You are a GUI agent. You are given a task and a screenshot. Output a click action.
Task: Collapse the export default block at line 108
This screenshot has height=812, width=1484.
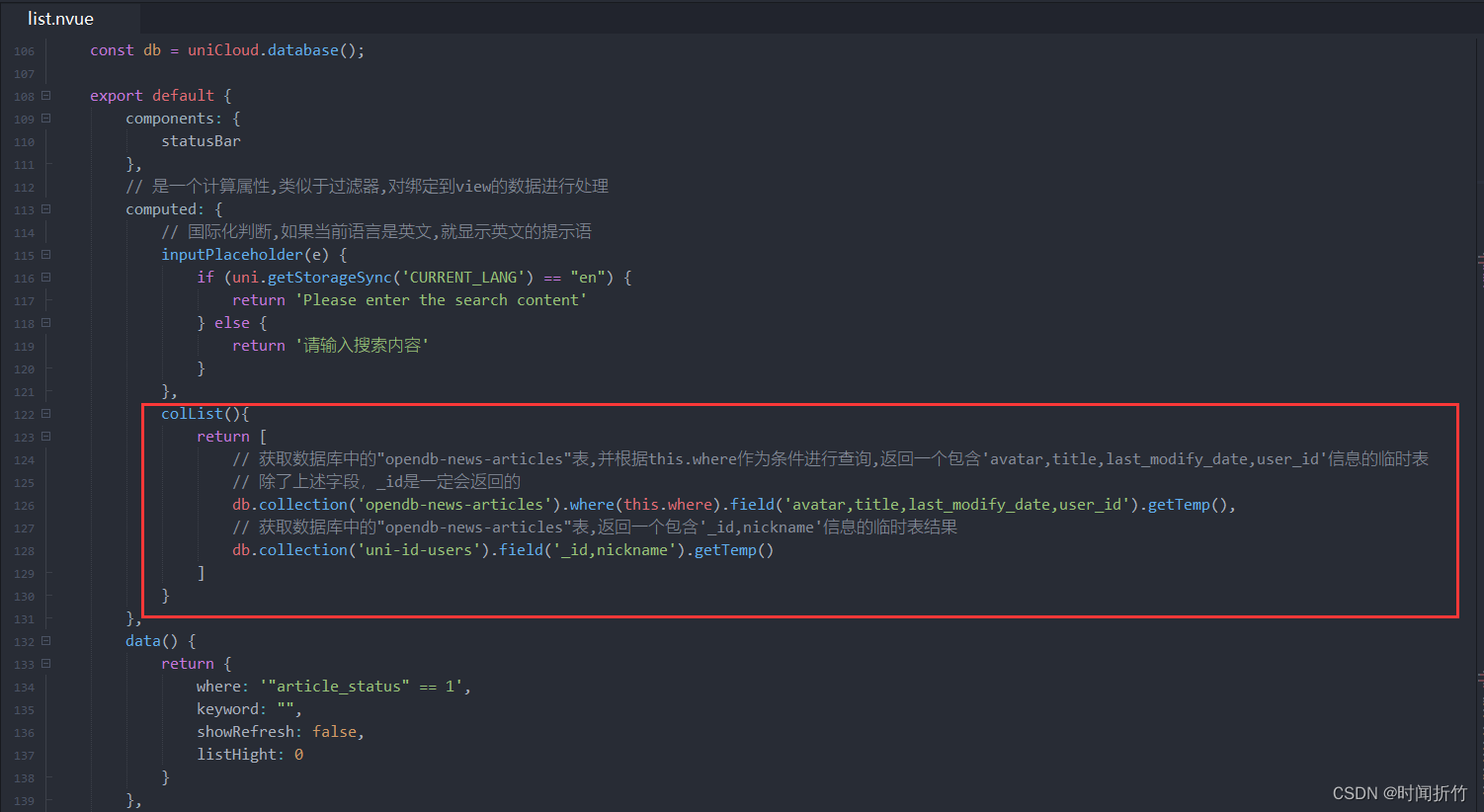pos(45,96)
